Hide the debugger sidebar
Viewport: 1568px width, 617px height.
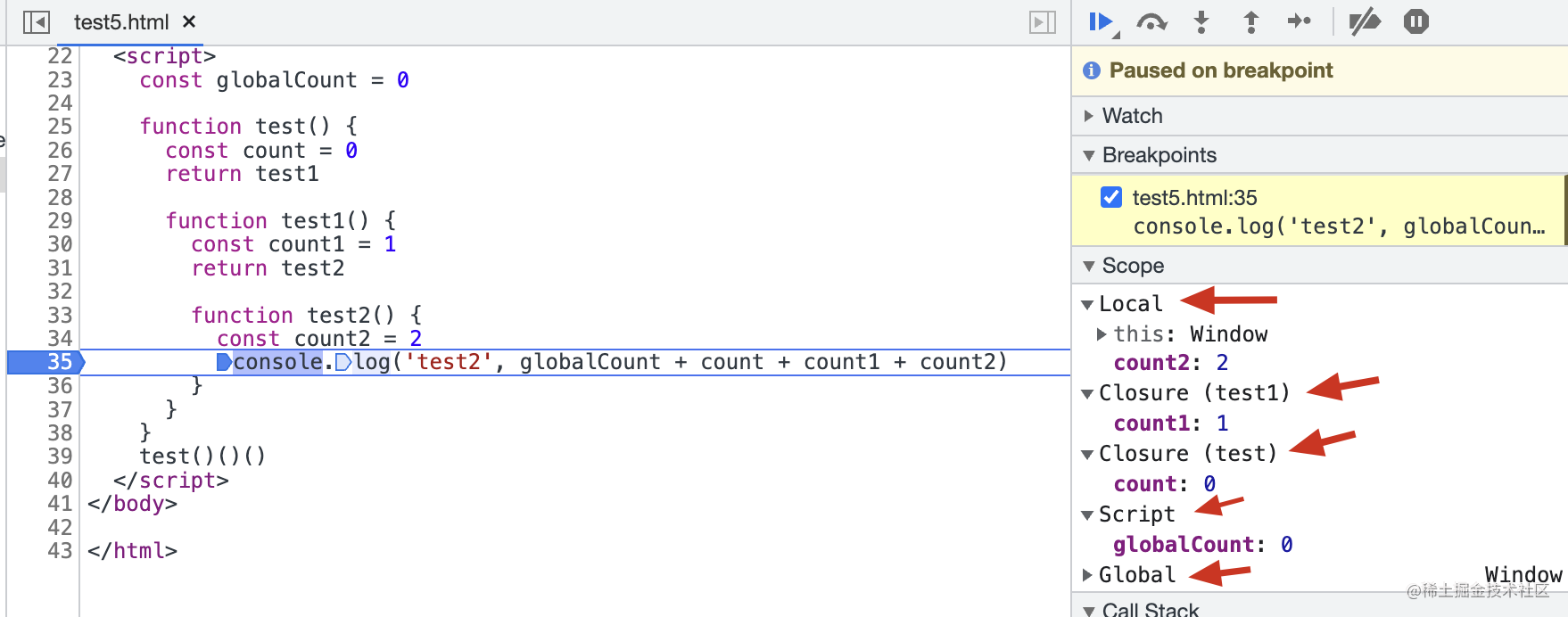(1043, 22)
